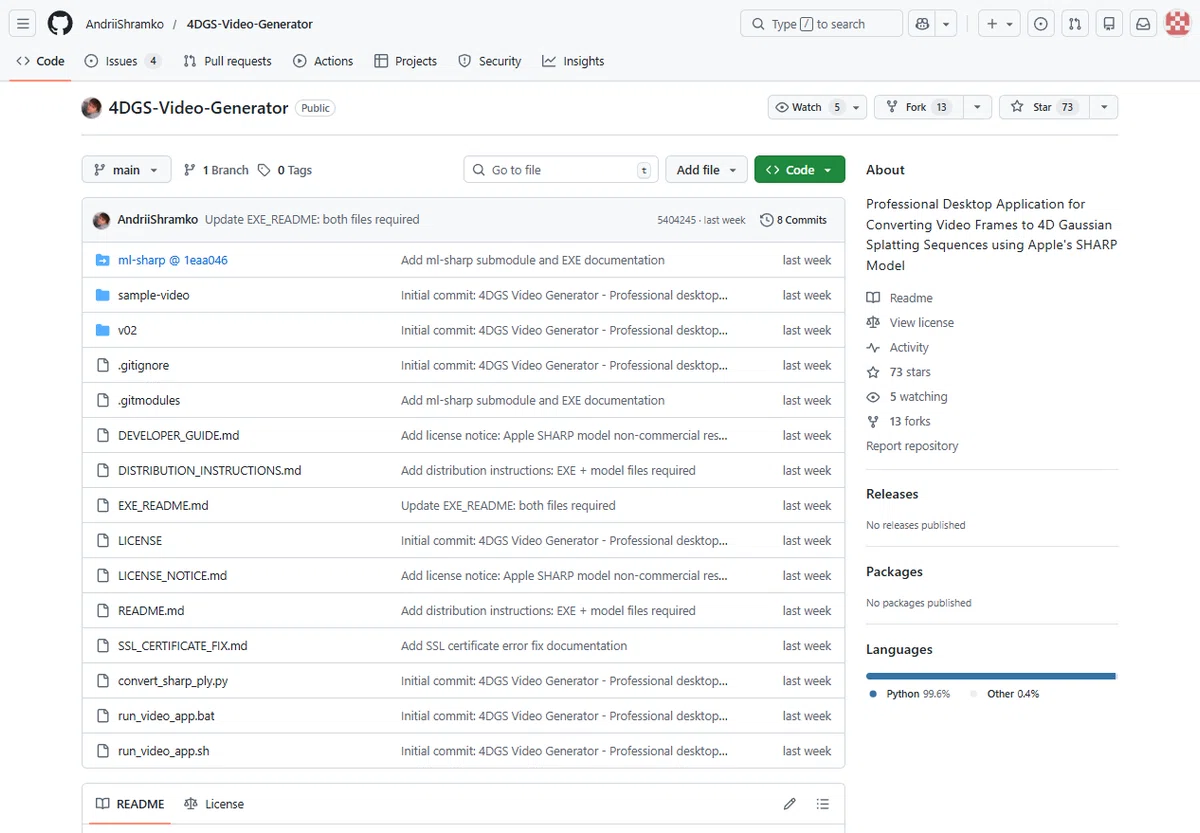Open the green Code clone dropdown
This screenshot has height=833, width=1200.
click(800, 170)
